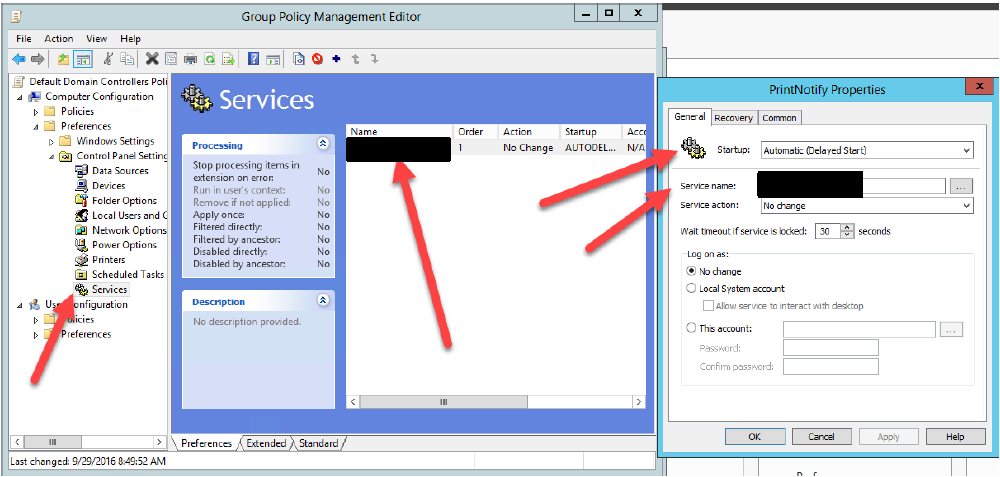1000x477 pixels.
Task: Click the browse button beside Service name
Action: (962, 186)
